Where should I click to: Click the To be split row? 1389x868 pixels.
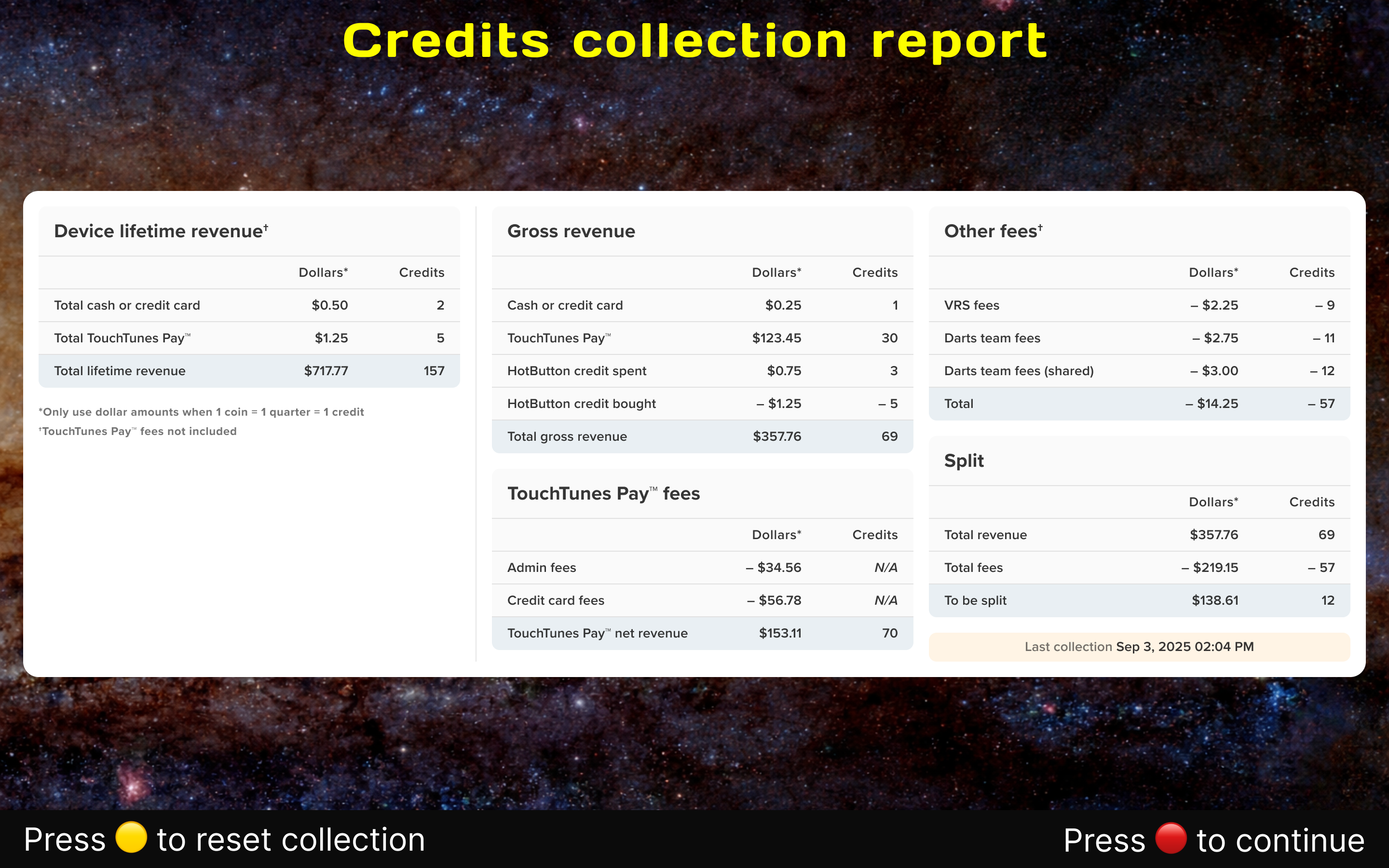tap(1139, 600)
